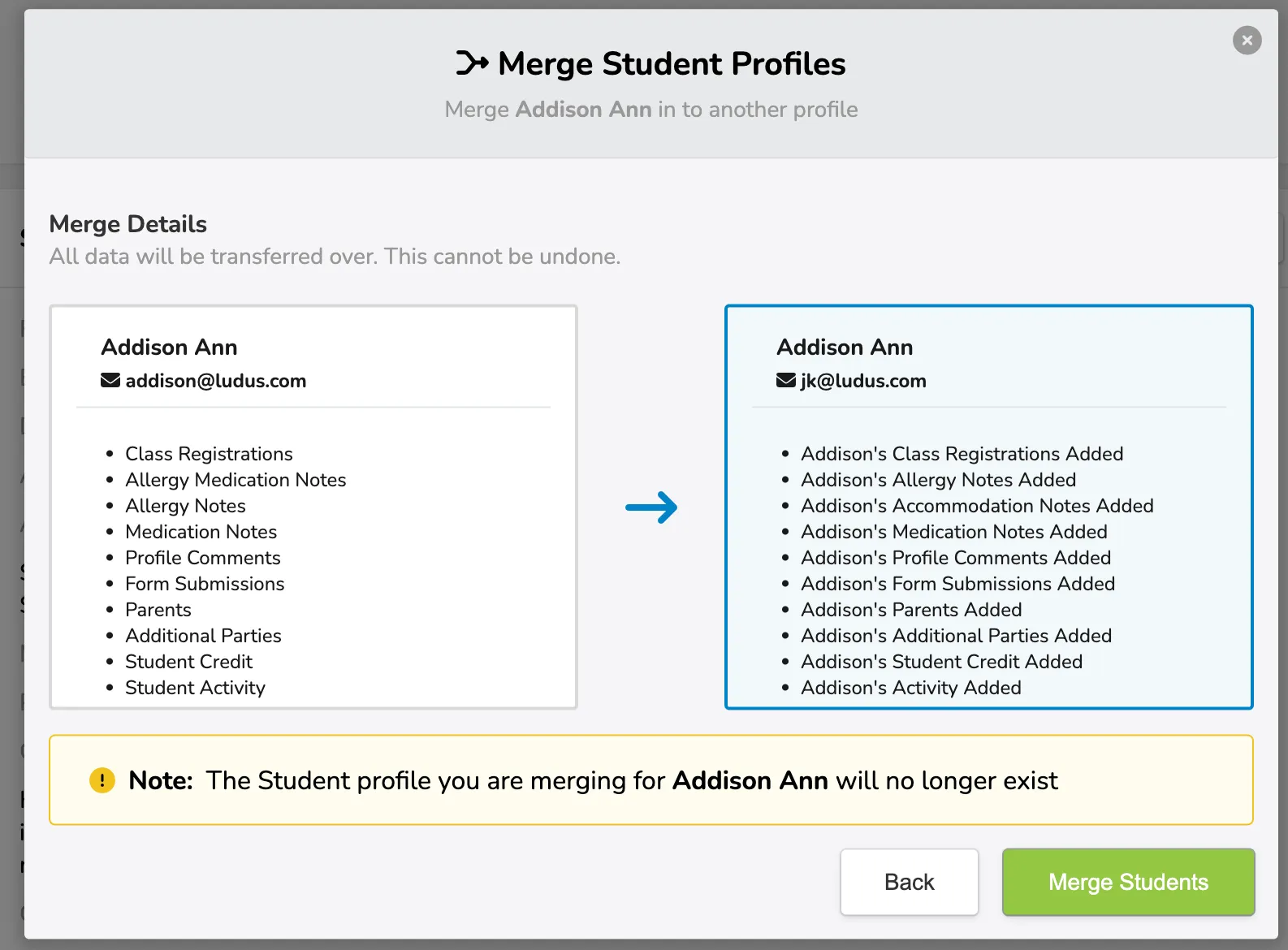1288x950 pixels.
Task: Click subtitle 'Merge Addison Ann in to another profile'
Action: point(650,110)
